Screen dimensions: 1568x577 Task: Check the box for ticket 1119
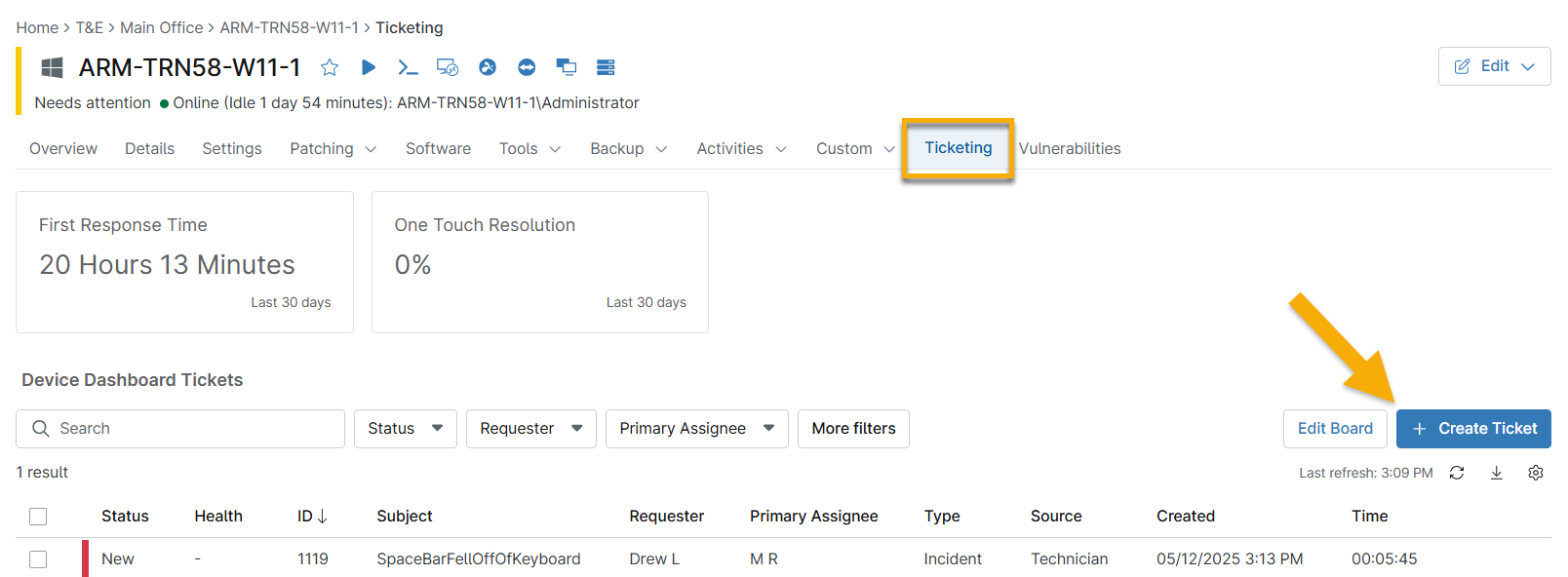[38, 559]
